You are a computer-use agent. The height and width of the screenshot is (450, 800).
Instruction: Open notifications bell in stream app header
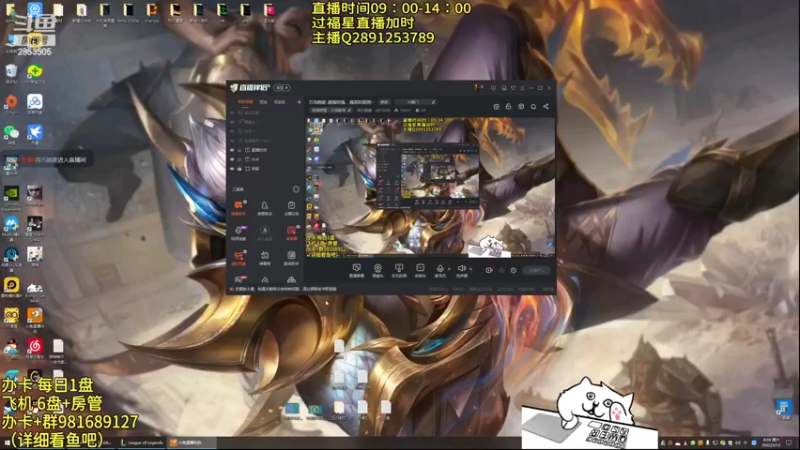[x=533, y=107]
